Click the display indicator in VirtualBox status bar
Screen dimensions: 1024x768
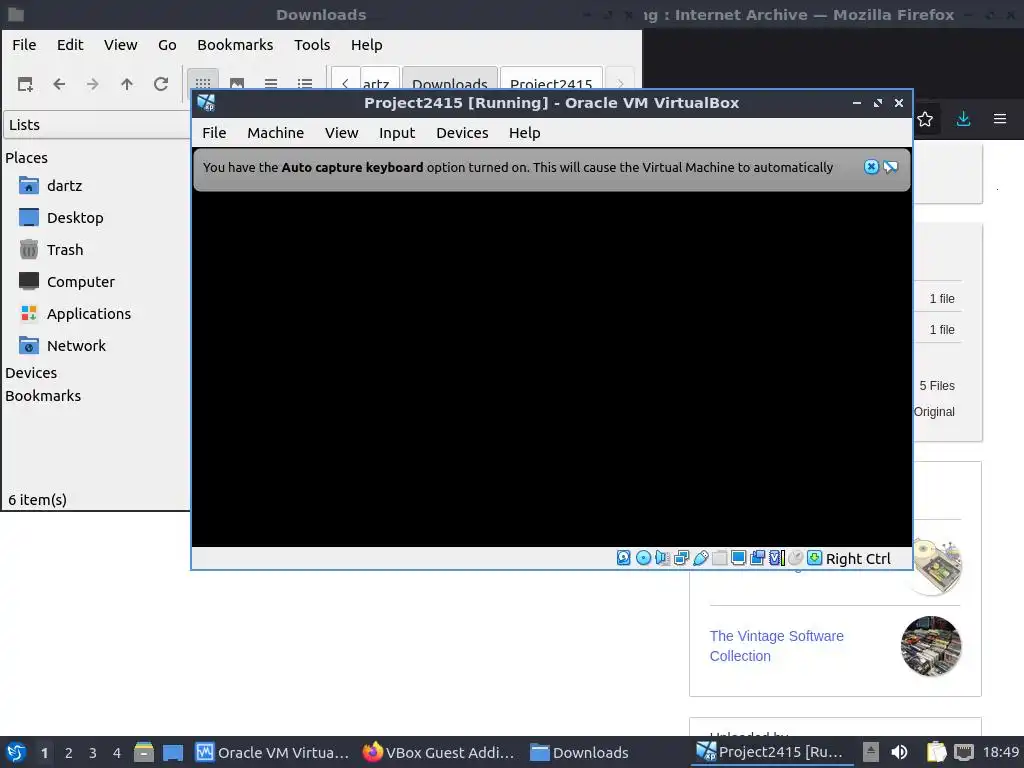click(739, 558)
